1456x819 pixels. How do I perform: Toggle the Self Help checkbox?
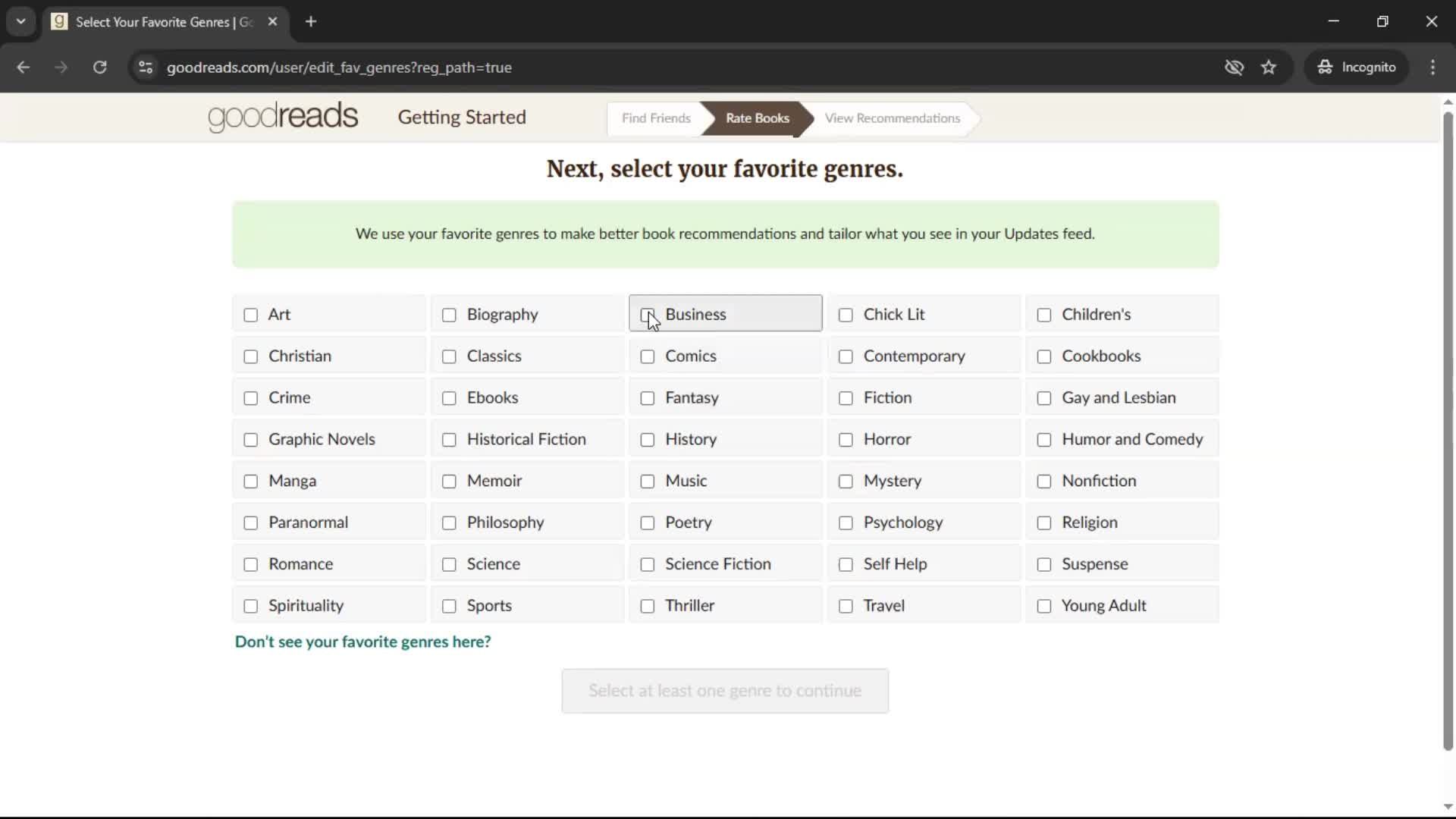pos(846,565)
